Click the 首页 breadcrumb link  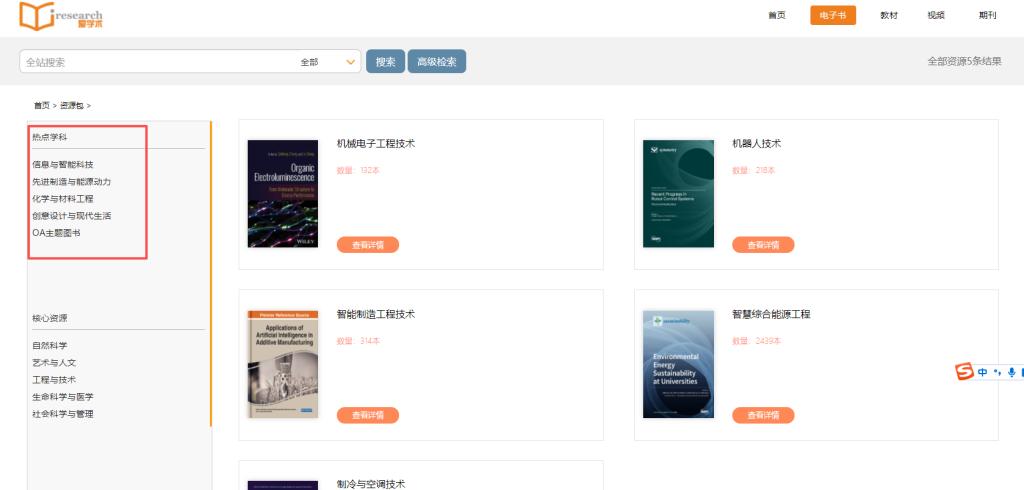click(41, 105)
